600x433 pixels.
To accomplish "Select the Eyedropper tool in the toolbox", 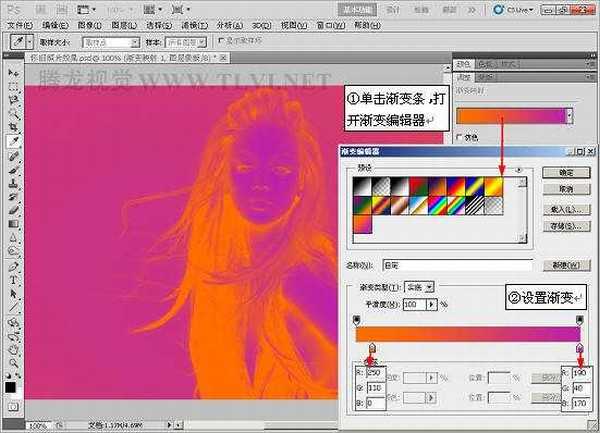I will click(13, 141).
